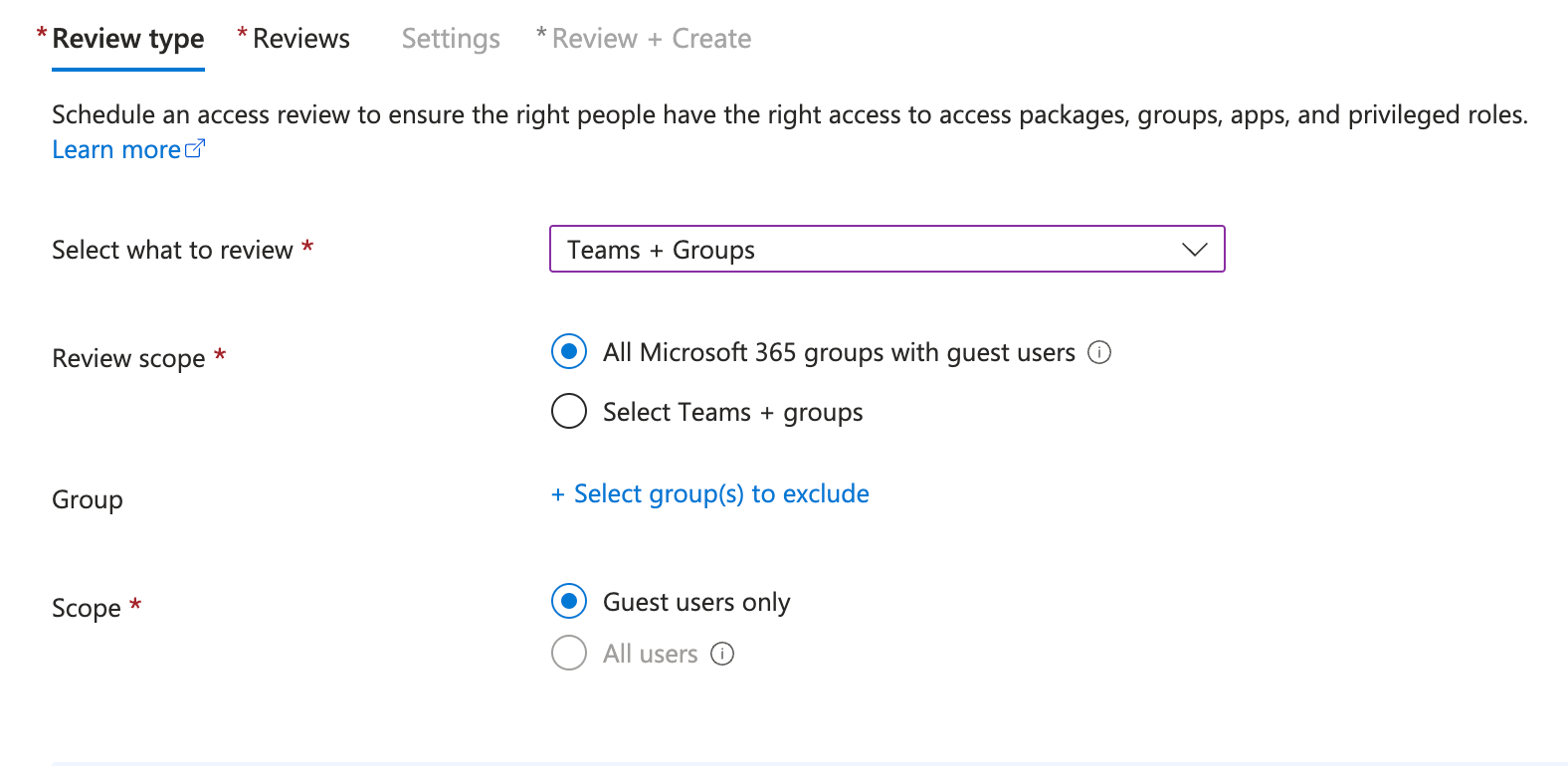Go to the Reviews tab
The width and height of the screenshot is (1568, 766).
pyautogui.click(x=300, y=39)
